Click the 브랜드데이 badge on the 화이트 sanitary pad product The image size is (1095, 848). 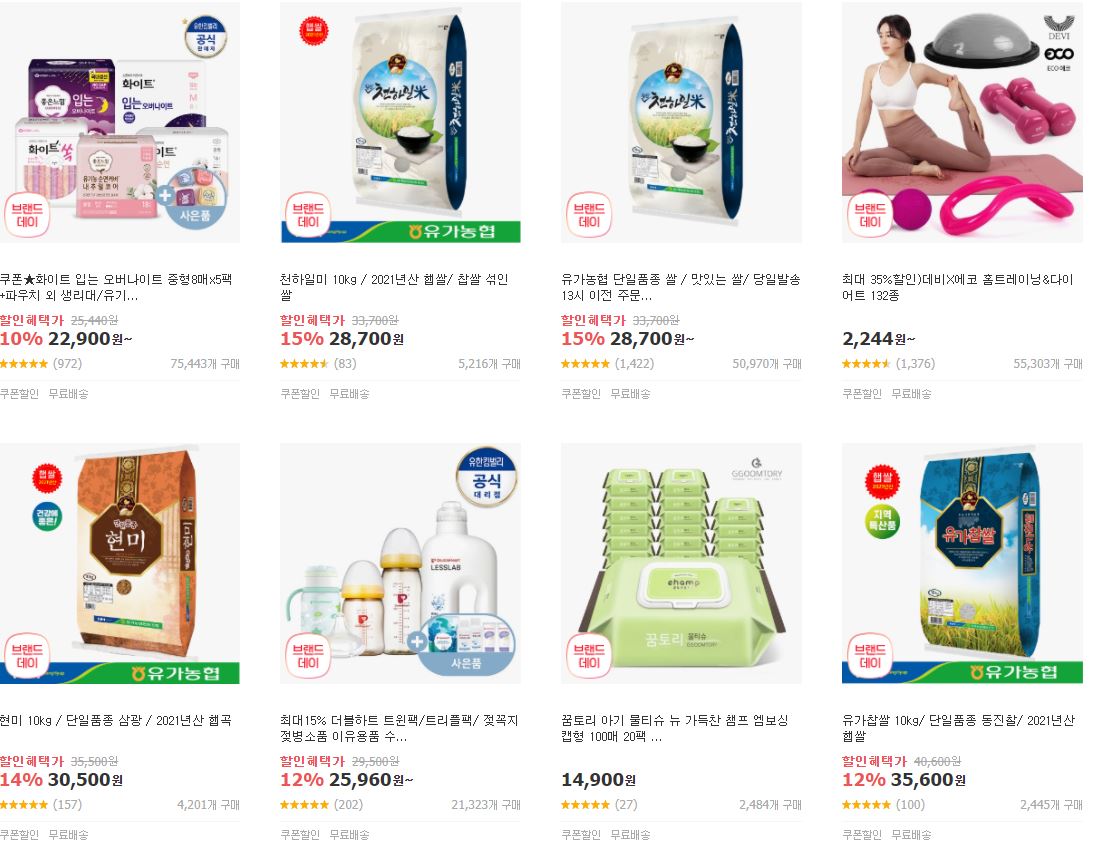point(27,214)
